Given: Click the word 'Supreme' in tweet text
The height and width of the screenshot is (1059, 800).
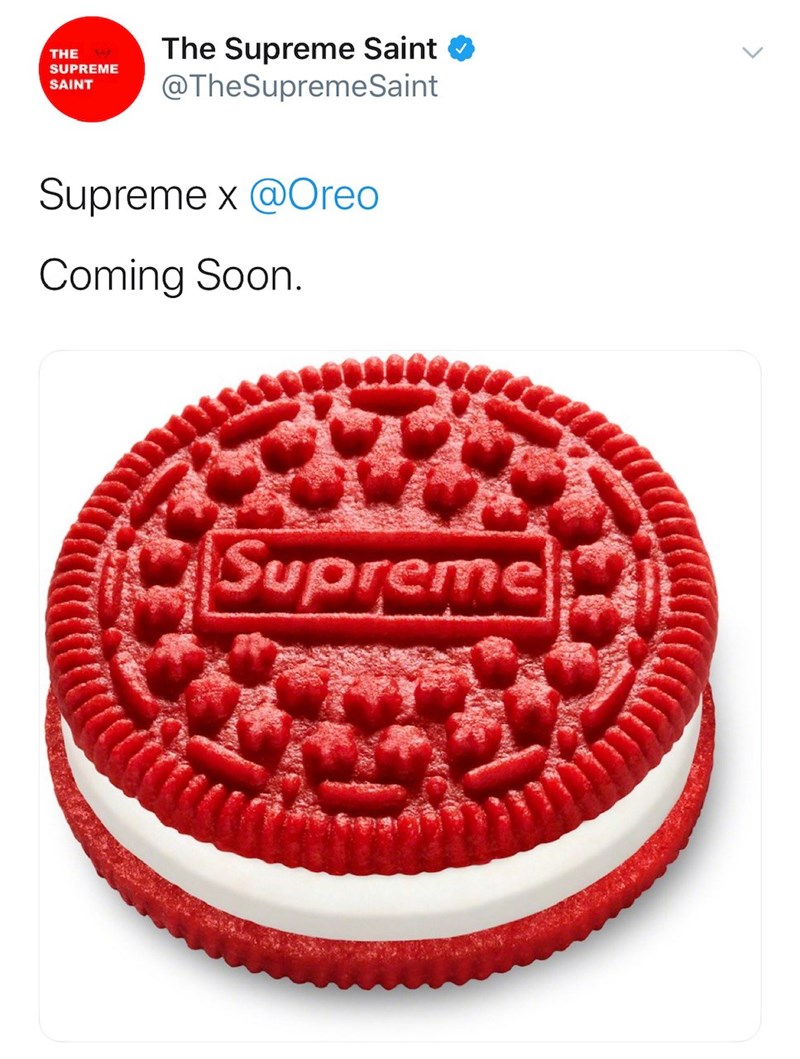Looking at the screenshot, I should tap(122, 196).
